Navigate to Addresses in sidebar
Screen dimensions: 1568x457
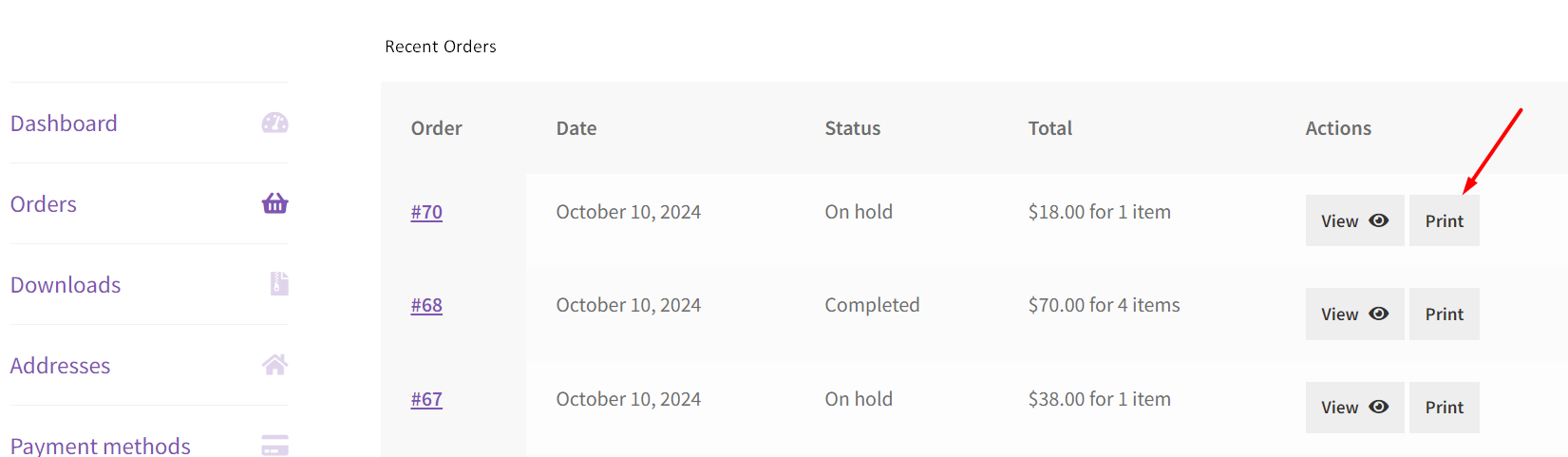pyautogui.click(x=60, y=366)
